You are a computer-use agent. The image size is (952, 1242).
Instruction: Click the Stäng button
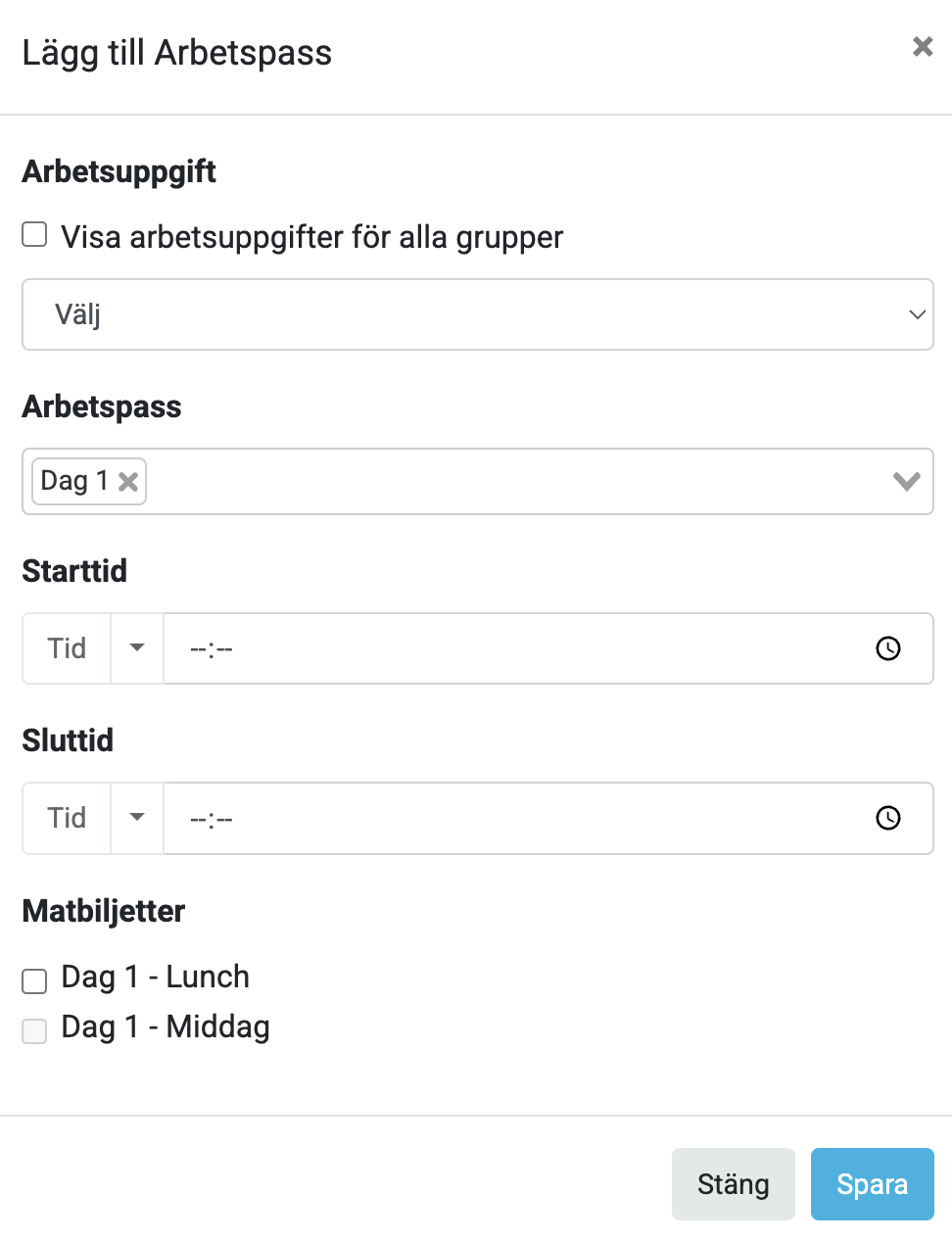tap(733, 1184)
